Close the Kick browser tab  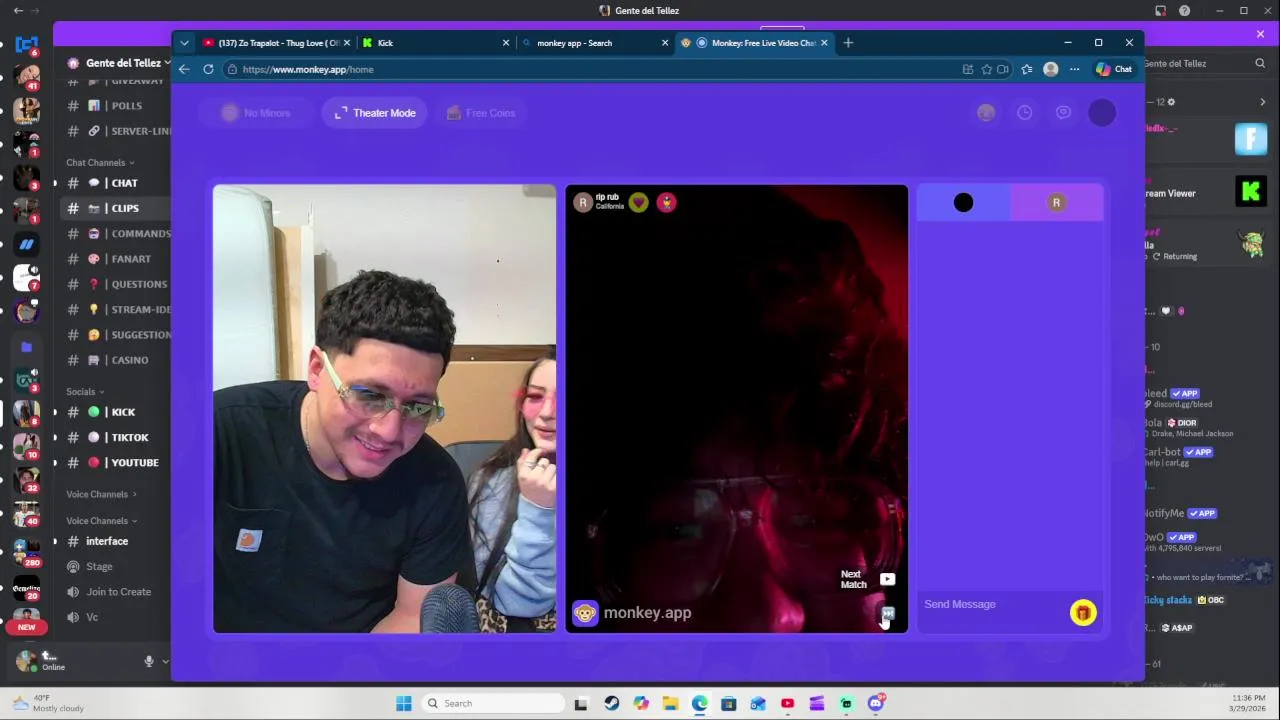pos(506,43)
